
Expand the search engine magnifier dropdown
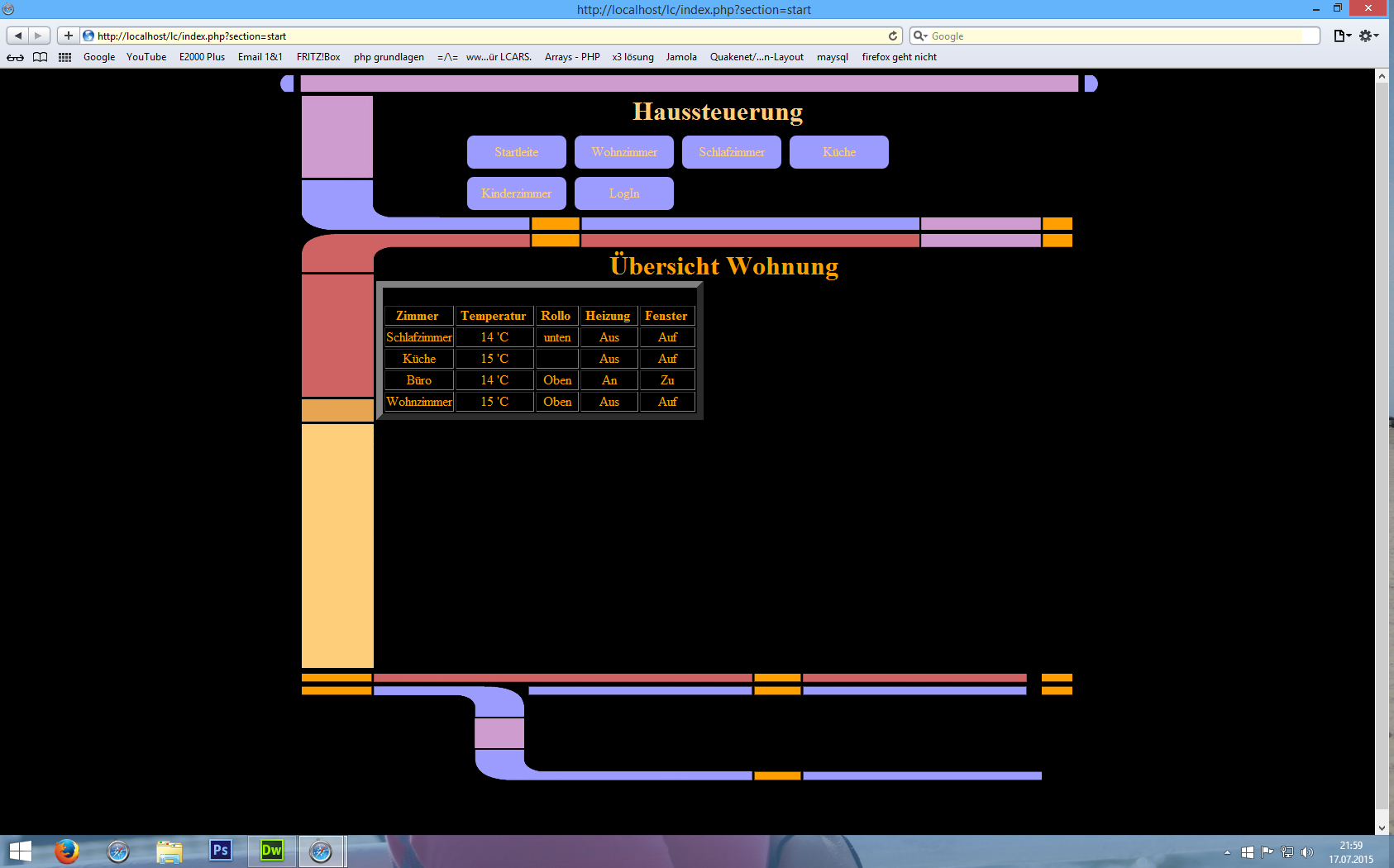(920, 36)
